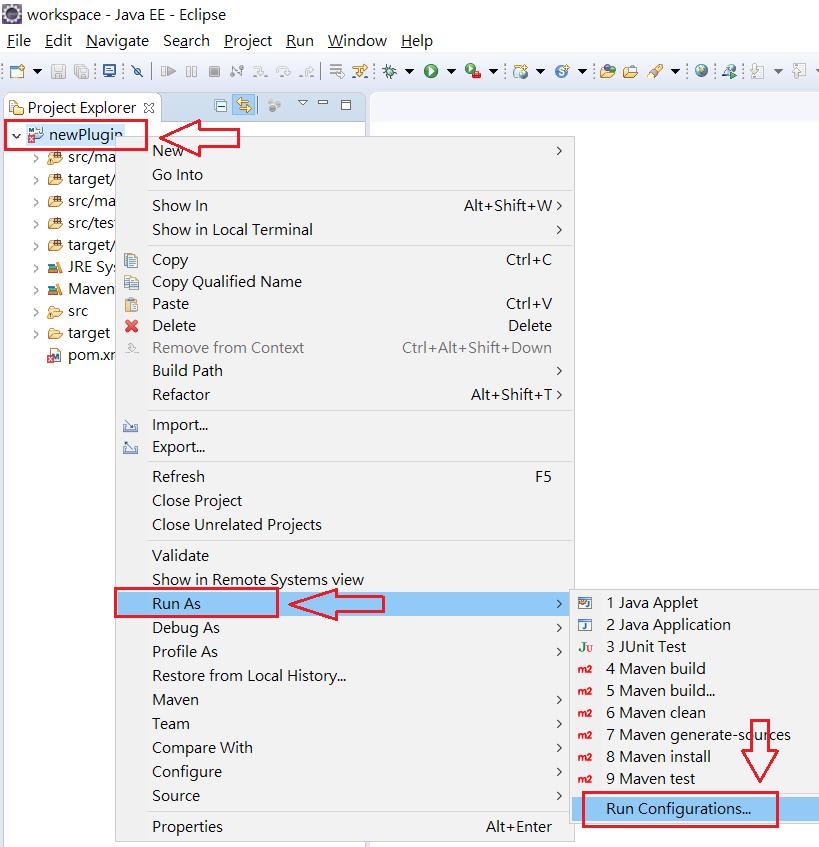Click the green bug Debug icon
Image resolution: width=819 pixels, height=847 pixels.
coord(389,71)
